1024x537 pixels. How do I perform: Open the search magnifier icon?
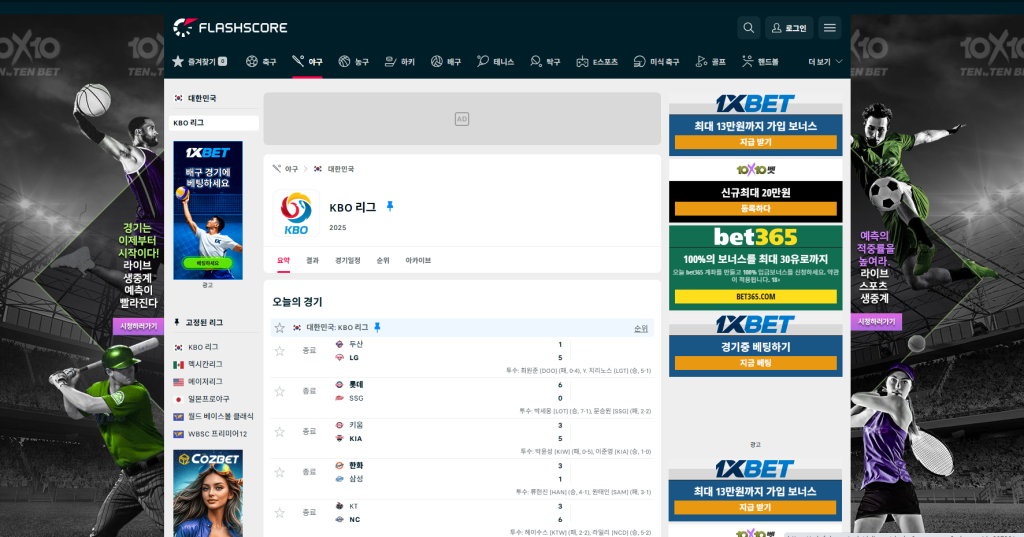click(x=748, y=28)
